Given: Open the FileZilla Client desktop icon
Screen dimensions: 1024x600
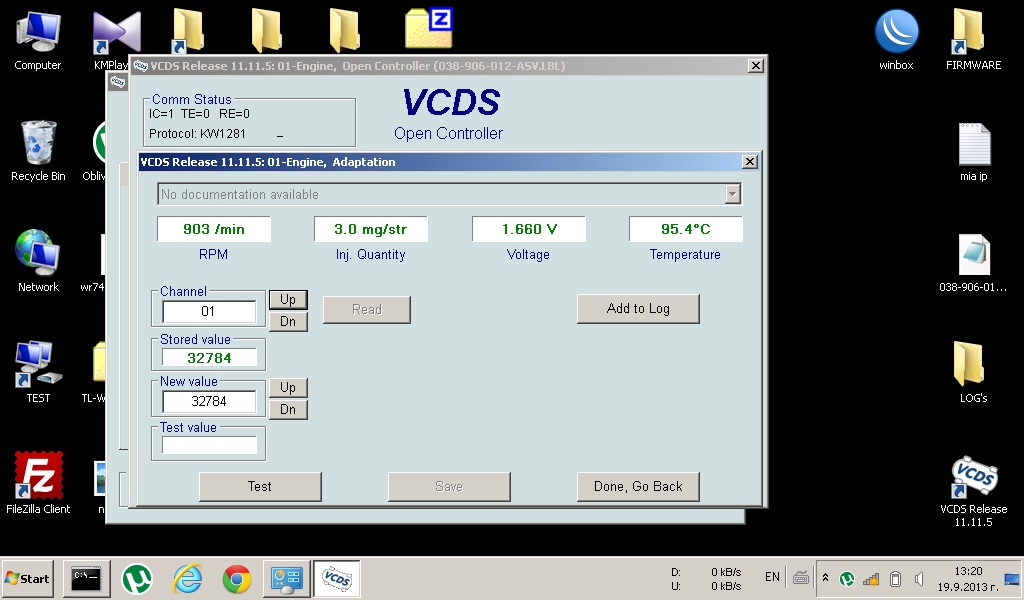Looking at the screenshot, I should (x=38, y=475).
